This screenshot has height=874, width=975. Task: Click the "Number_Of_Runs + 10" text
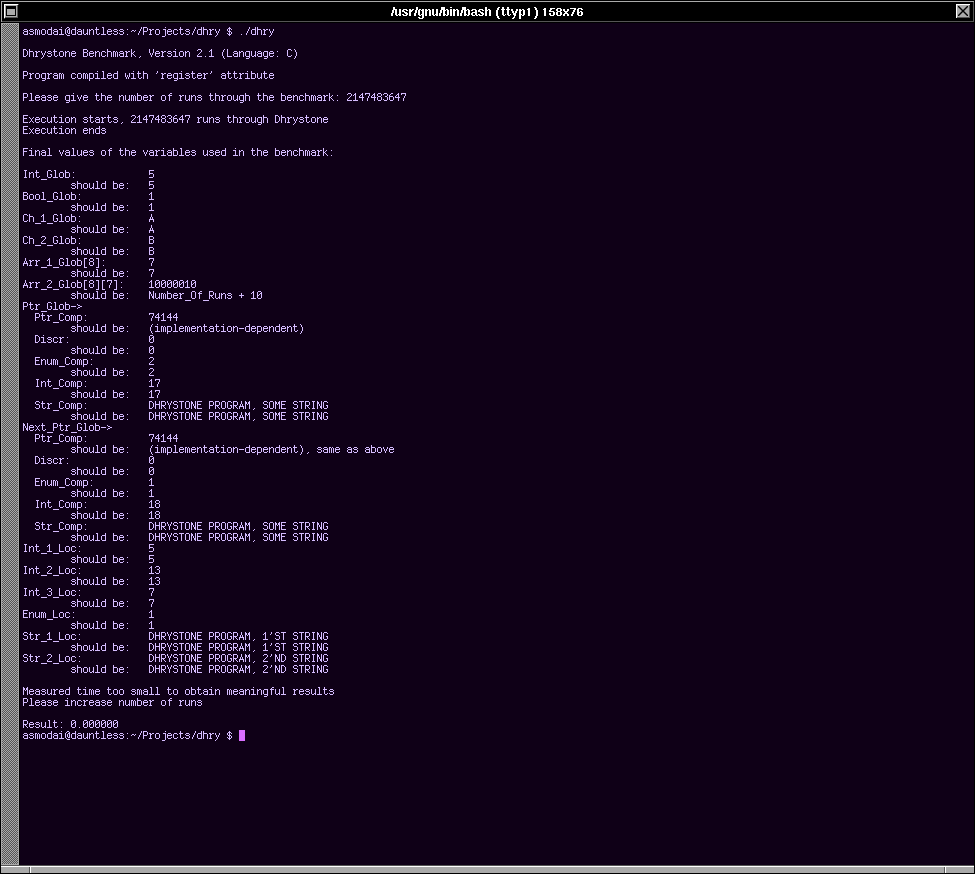(205, 296)
